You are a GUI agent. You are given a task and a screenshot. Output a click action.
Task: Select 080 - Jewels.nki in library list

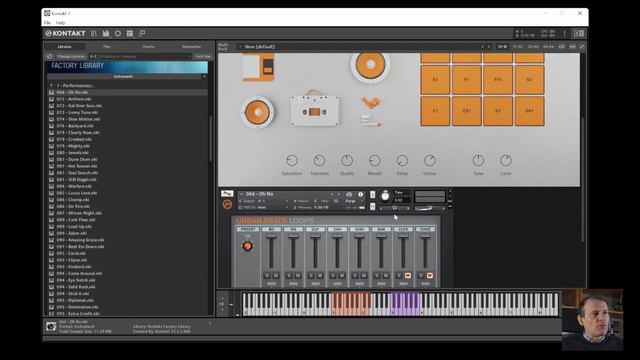click(x=127, y=153)
